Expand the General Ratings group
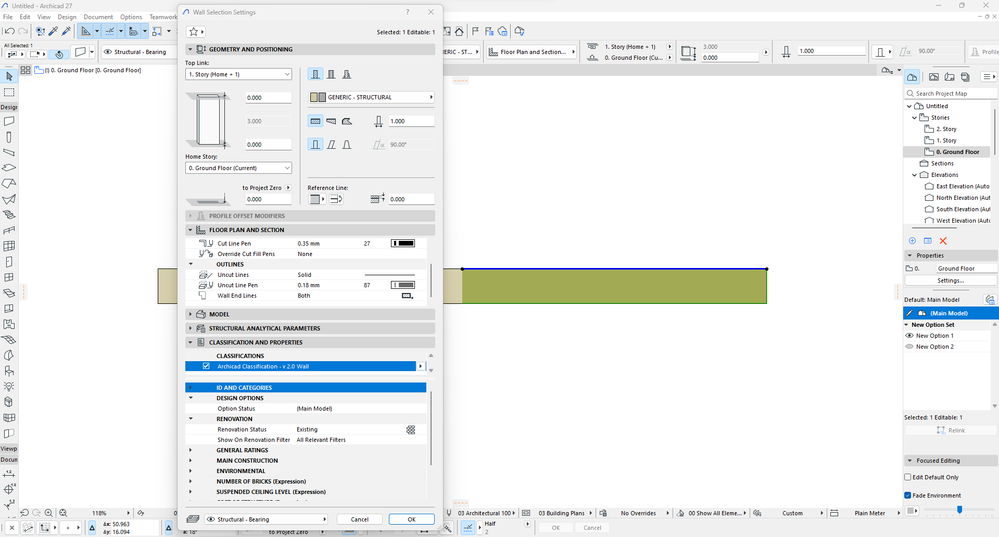 click(190, 450)
